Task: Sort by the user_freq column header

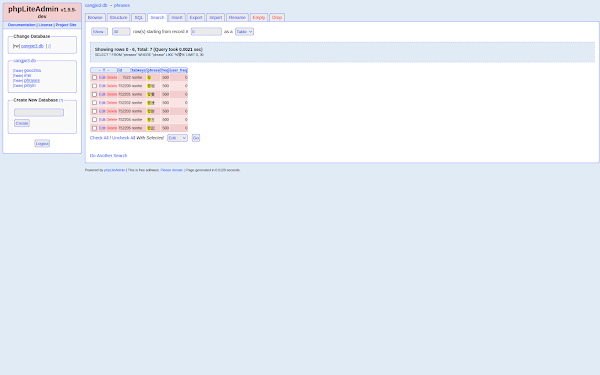Action: 178,70
